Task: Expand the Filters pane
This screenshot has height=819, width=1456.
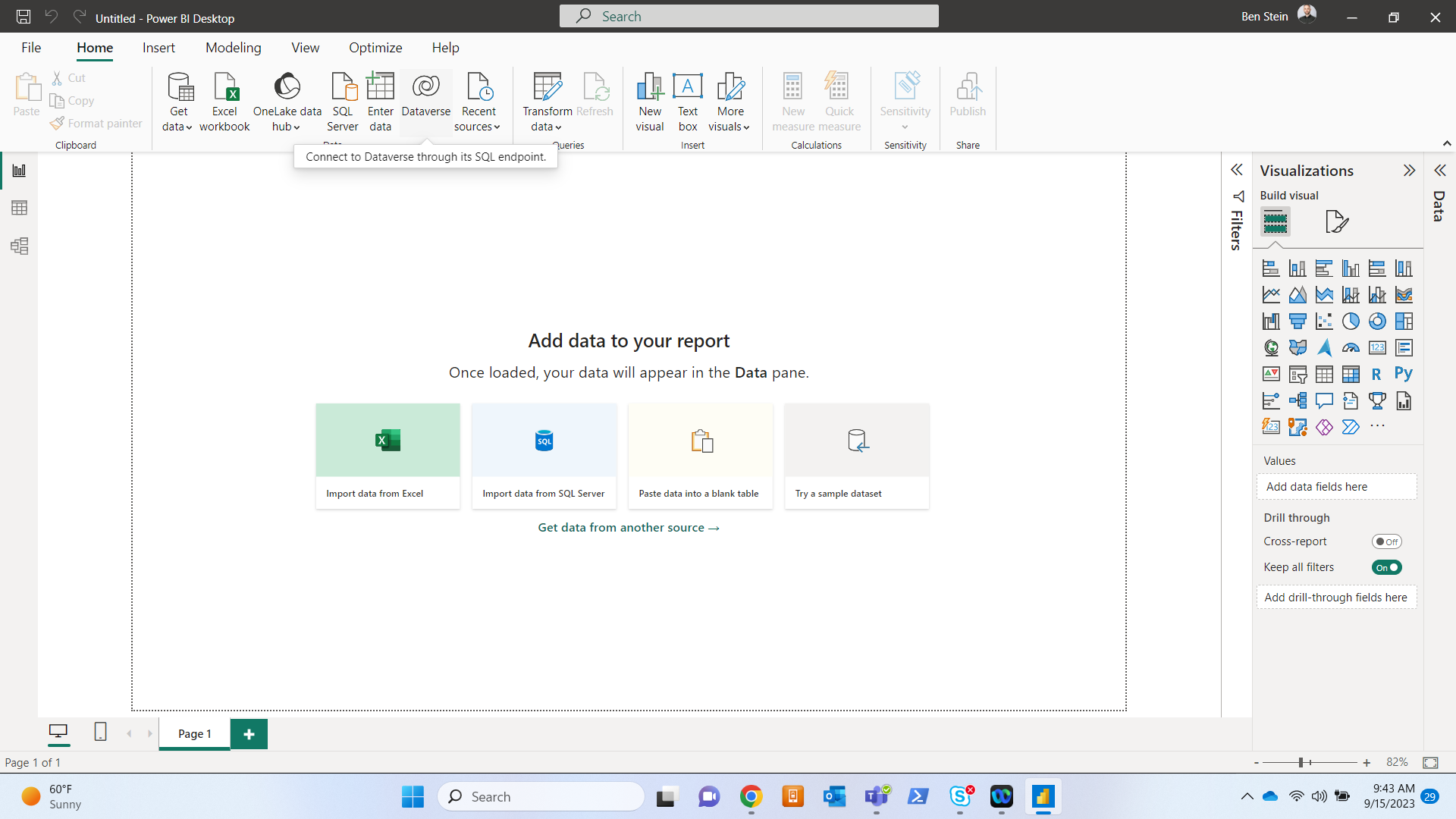Action: click(1237, 170)
